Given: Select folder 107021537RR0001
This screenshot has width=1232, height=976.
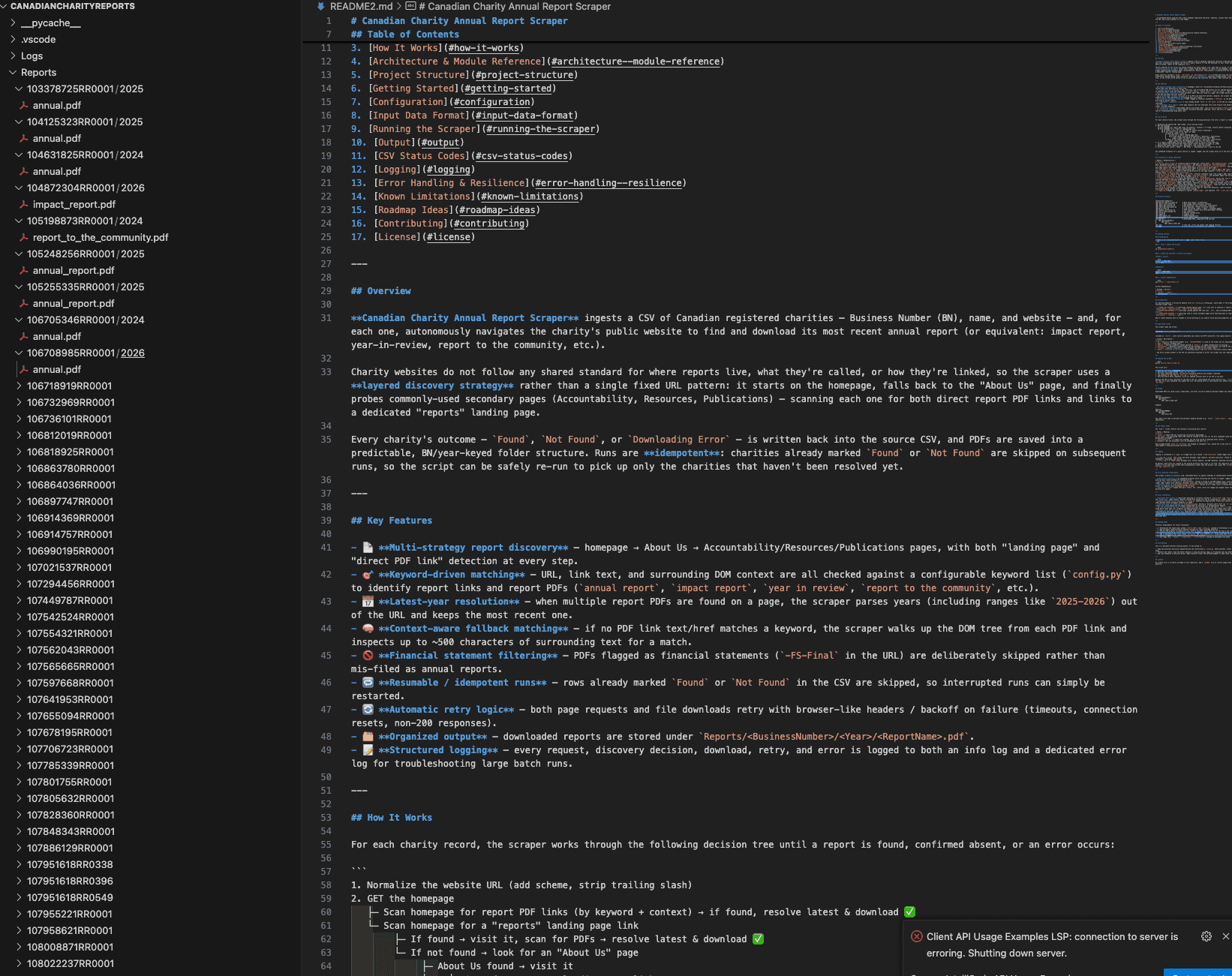Looking at the screenshot, I should [69, 568].
